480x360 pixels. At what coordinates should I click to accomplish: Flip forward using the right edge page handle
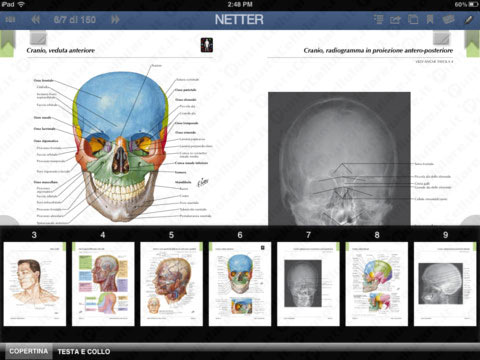pyautogui.click(x=471, y=221)
